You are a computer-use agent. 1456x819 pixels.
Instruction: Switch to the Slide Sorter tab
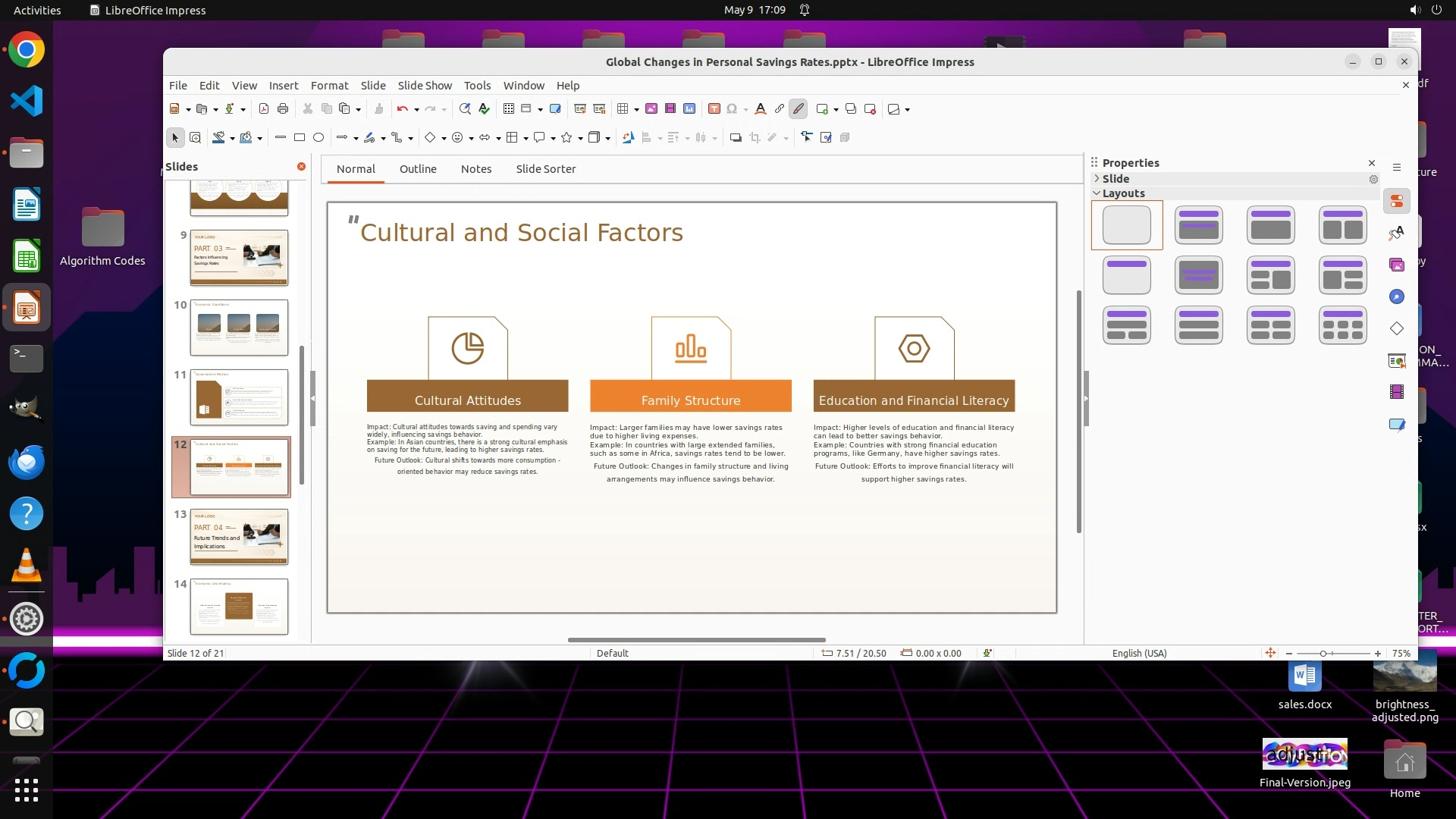pyautogui.click(x=545, y=169)
